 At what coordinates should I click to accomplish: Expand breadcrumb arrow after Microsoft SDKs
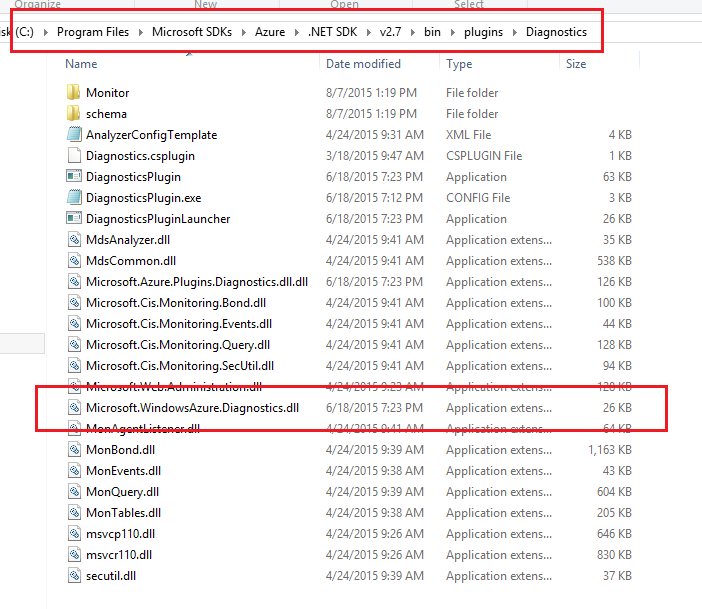coord(244,32)
